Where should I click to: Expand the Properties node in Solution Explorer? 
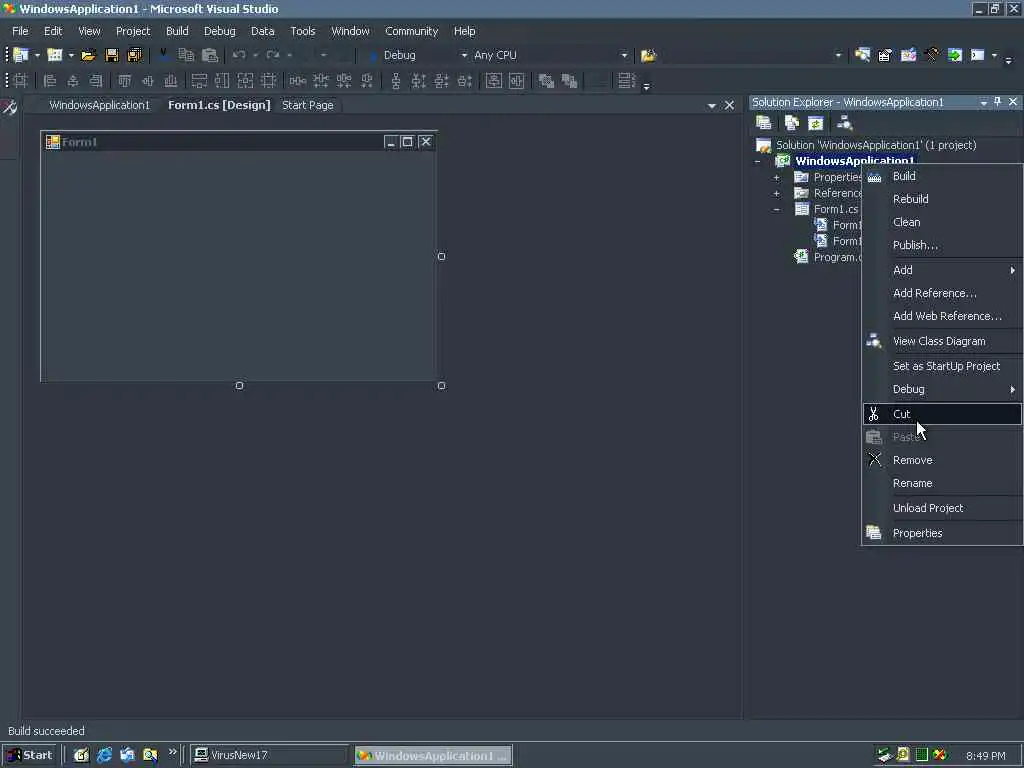[x=776, y=178]
